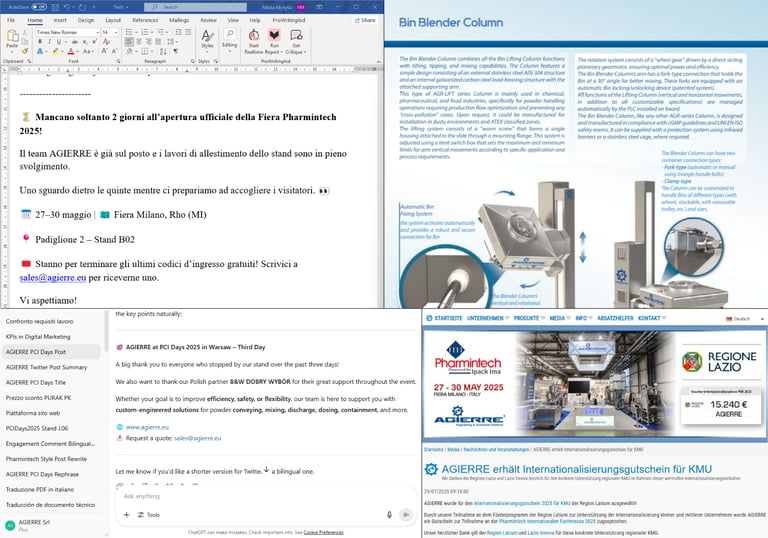This screenshot has width=768, height=538.
Task: Click the Center alignment icon
Action: 139,42
